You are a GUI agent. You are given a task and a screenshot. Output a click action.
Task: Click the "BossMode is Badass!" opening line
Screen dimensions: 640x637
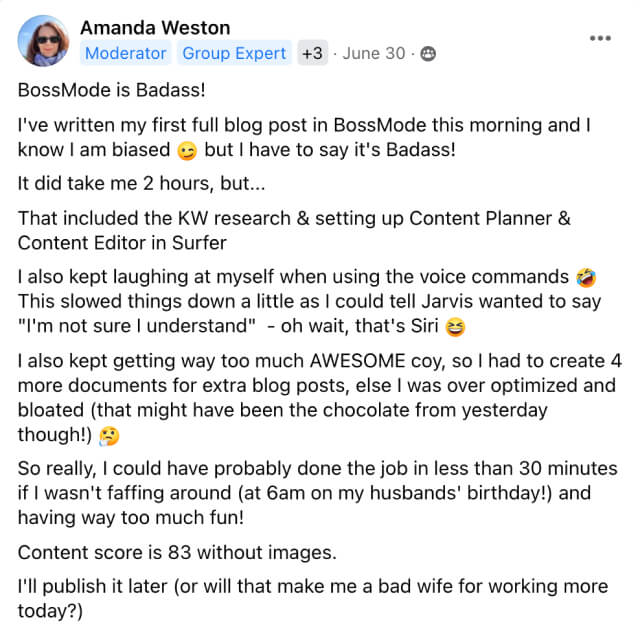coord(111,90)
